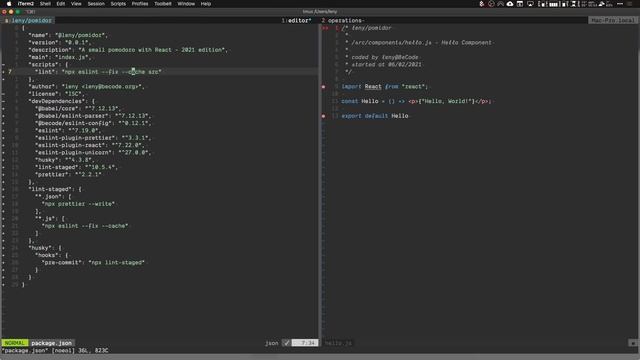Click the hello.js filename in the right pane status line
640x360 pixels.
[x=338, y=343]
